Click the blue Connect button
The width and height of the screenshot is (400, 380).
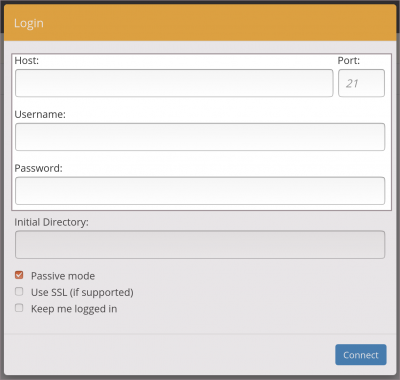coord(361,355)
